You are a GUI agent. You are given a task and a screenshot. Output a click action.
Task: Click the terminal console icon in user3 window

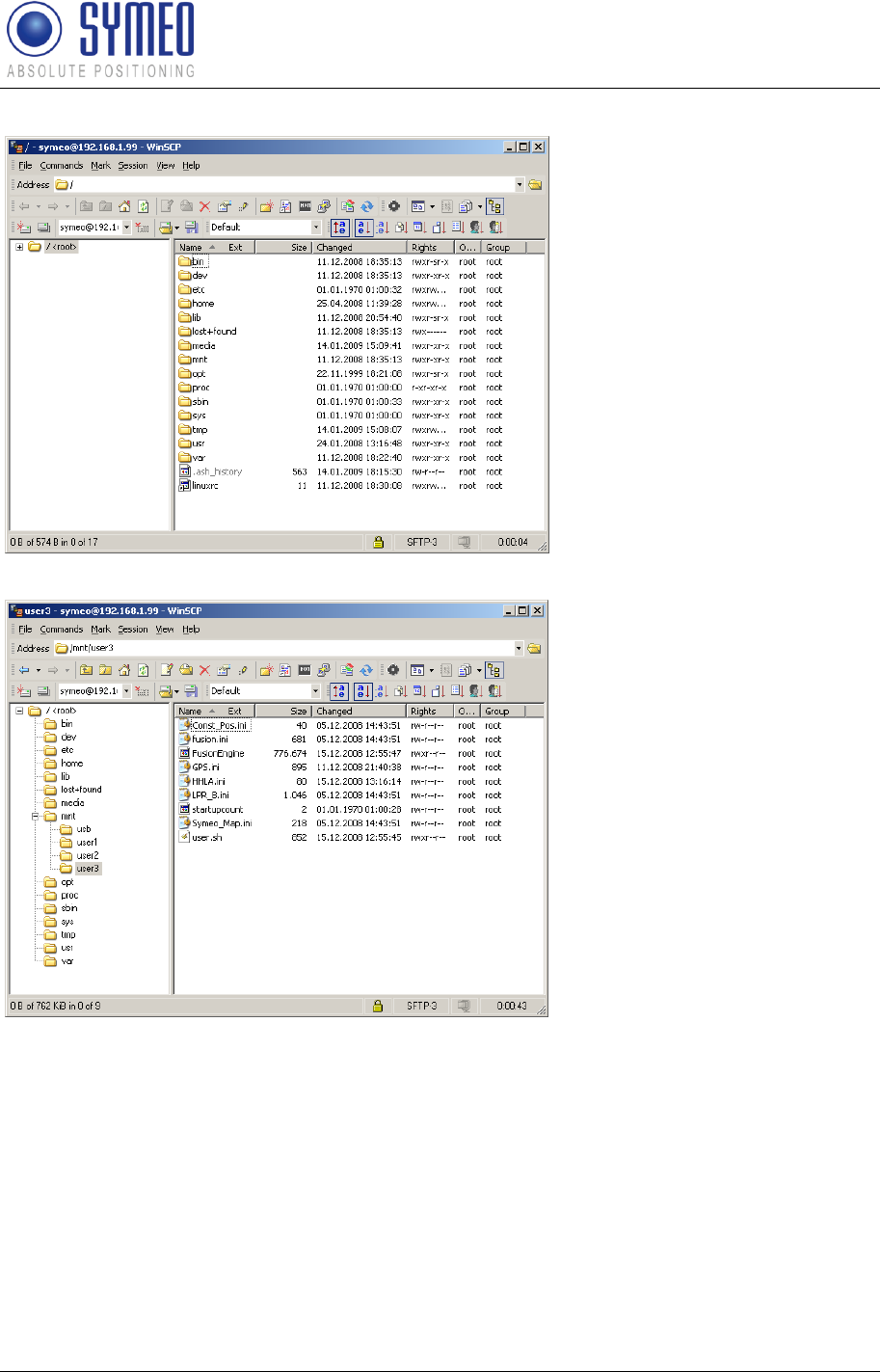click(x=306, y=670)
